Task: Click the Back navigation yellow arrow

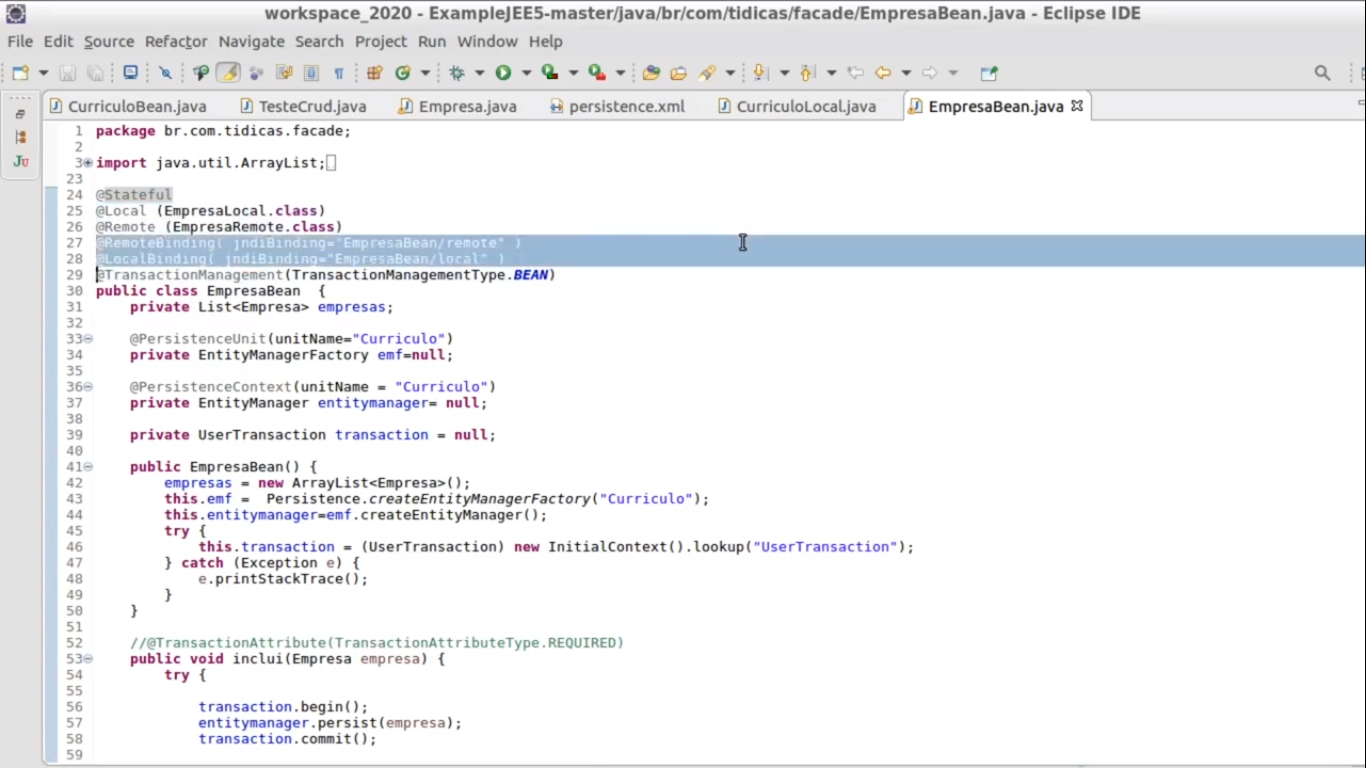Action: point(883,73)
